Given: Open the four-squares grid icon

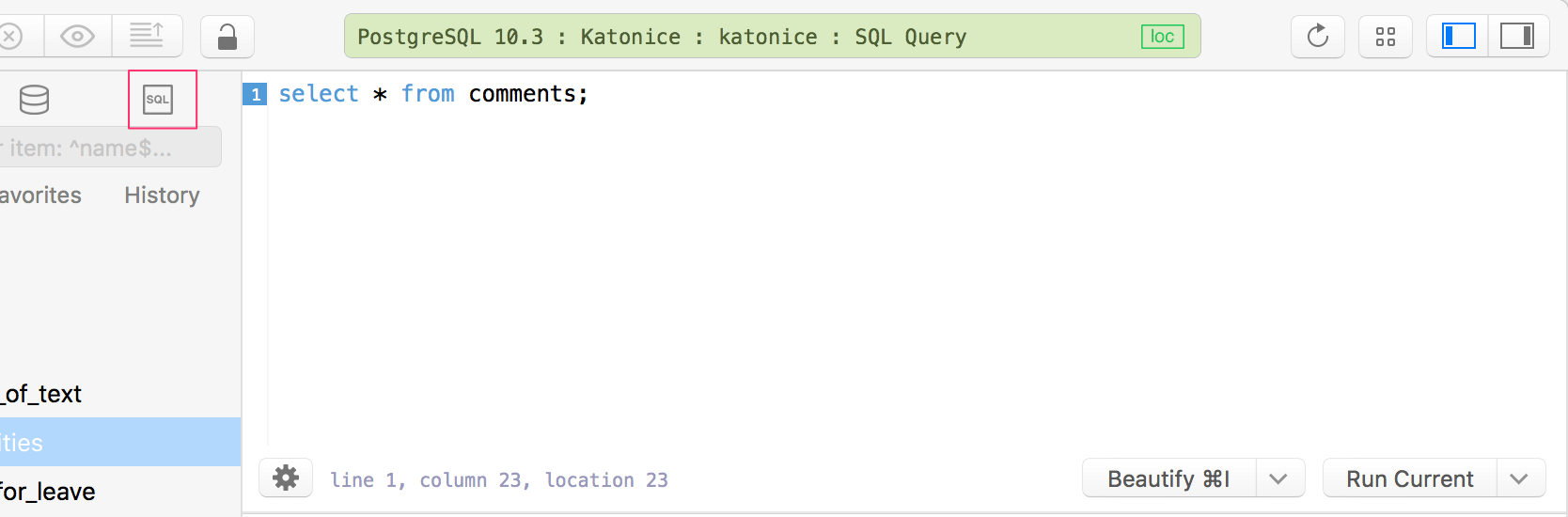Looking at the screenshot, I should [1386, 37].
